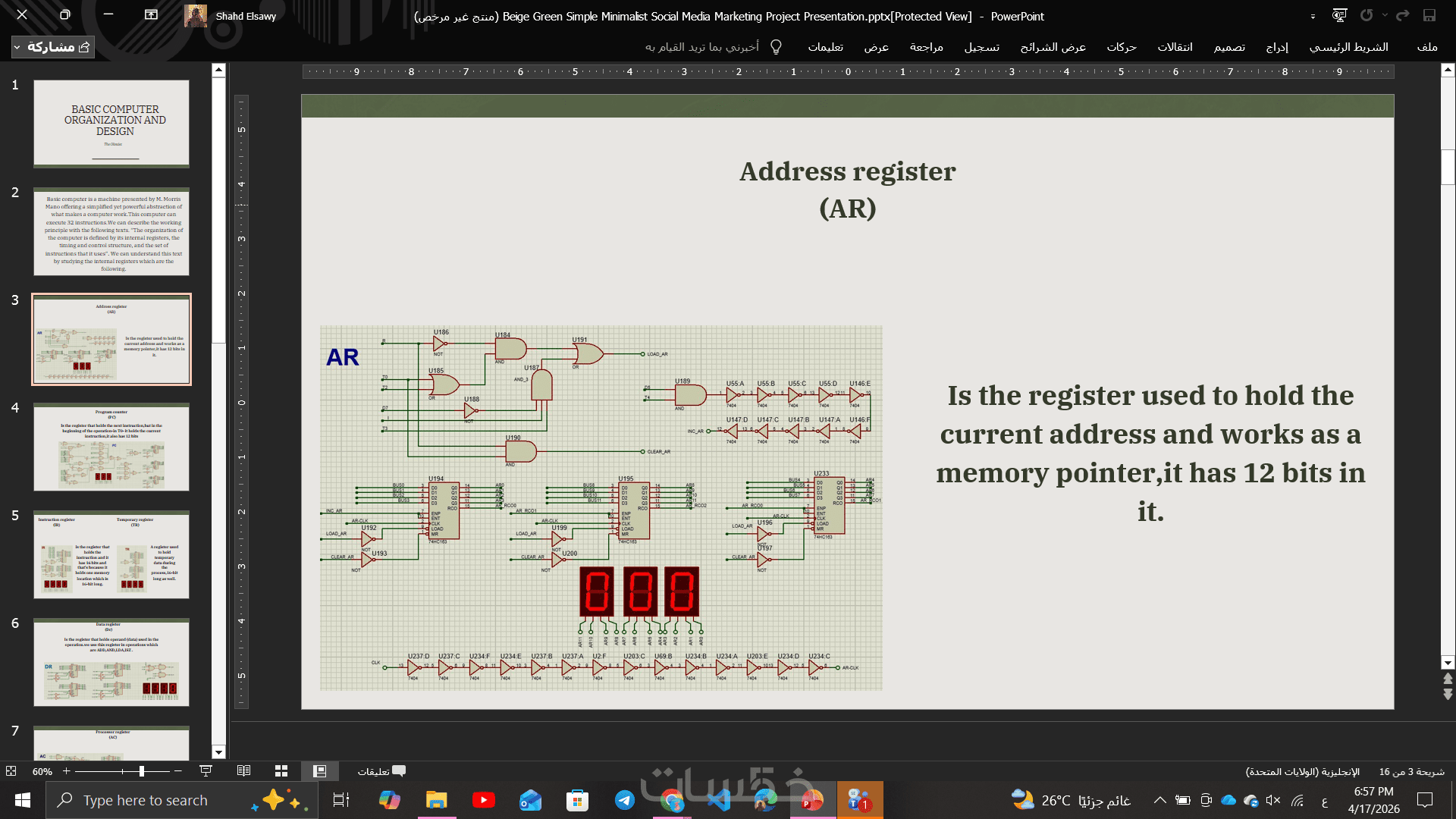Open the تصميم (Design) ribbon tab
Viewport: 1456px width, 819px height.
pos(1229,47)
